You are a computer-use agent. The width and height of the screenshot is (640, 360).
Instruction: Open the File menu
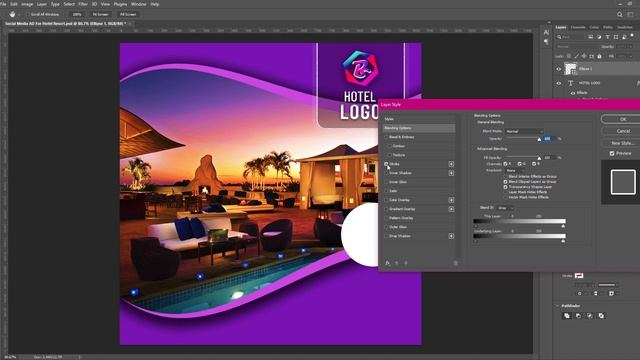pyautogui.click(x=3, y=4)
